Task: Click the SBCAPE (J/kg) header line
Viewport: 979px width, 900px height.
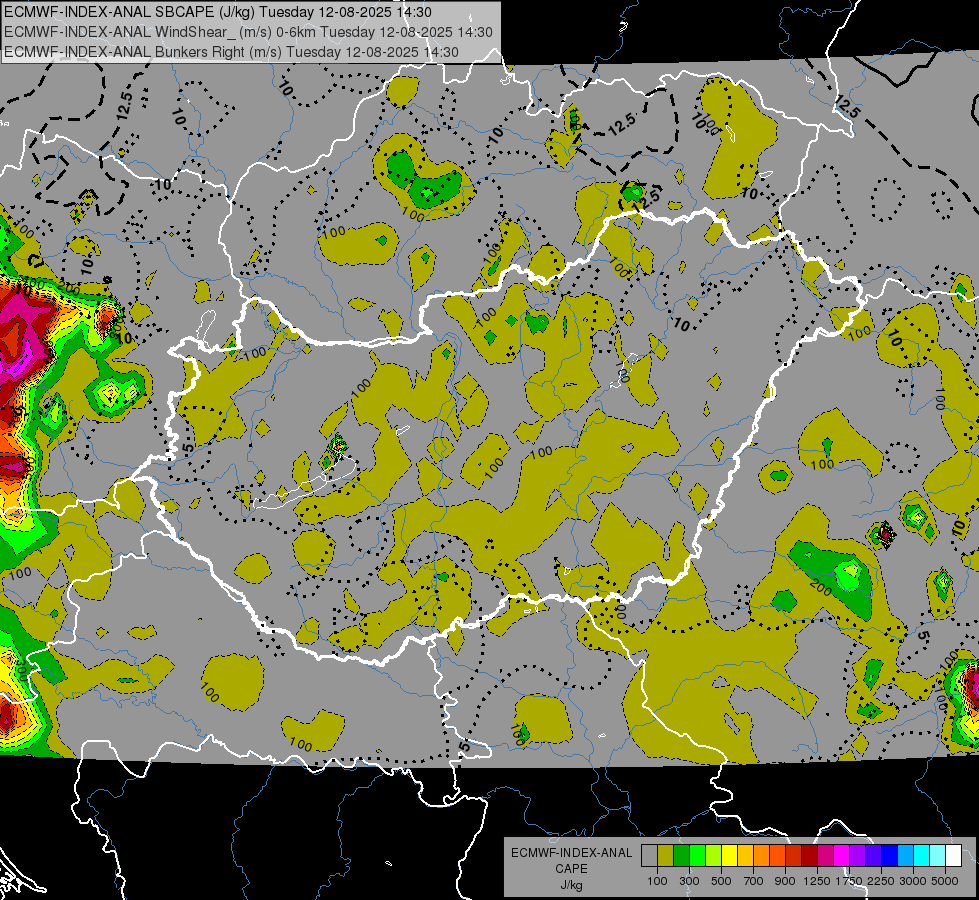Action: (218, 12)
